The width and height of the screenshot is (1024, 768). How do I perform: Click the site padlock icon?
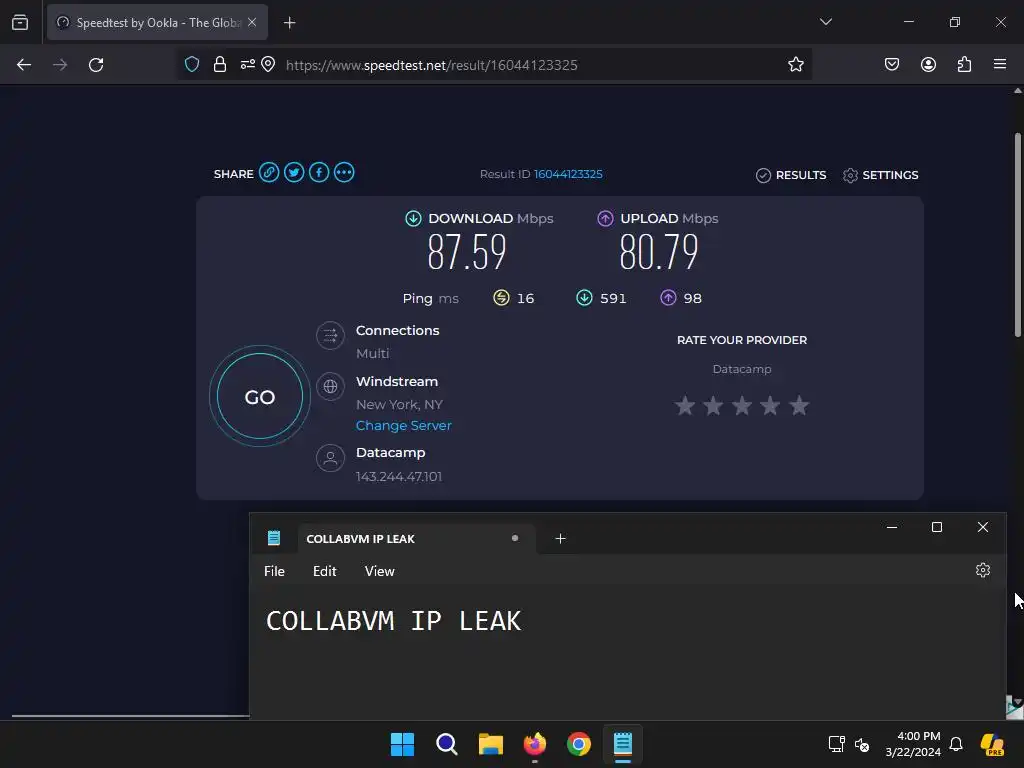[220, 65]
